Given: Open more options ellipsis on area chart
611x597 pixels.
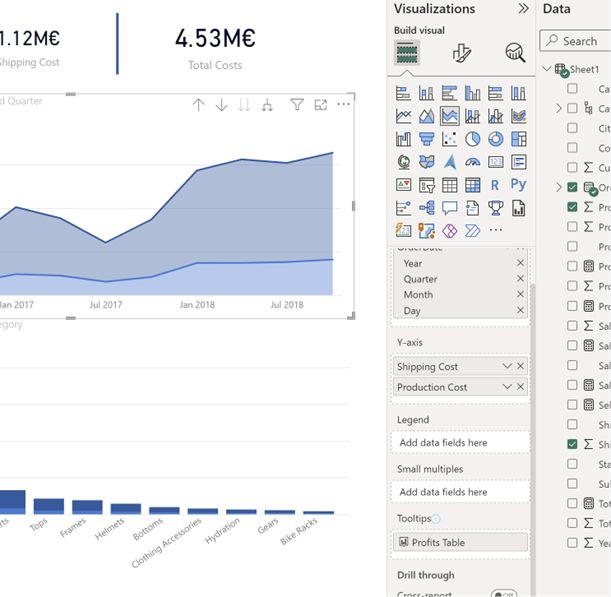Looking at the screenshot, I should [x=343, y=104].
